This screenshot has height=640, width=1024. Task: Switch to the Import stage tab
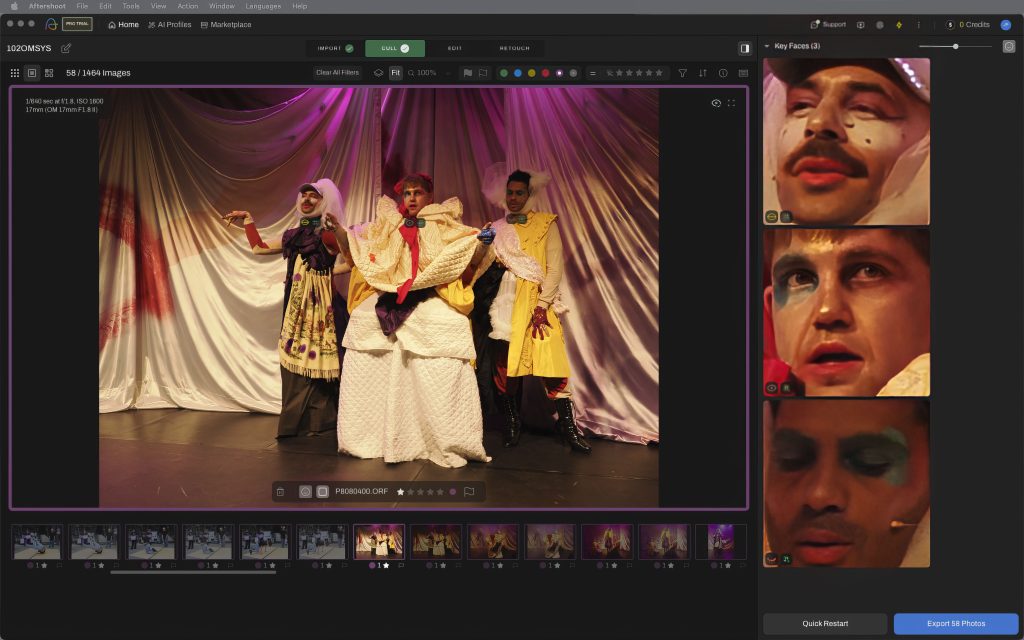point(335,48)
